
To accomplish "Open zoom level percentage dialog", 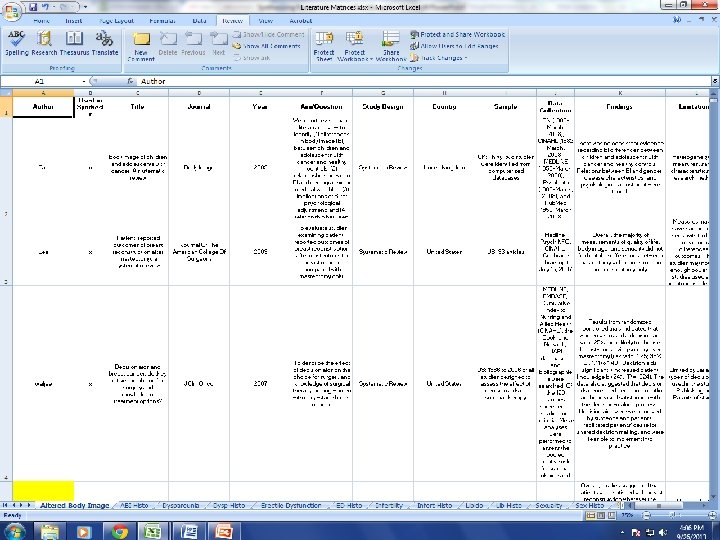I will pyautogui.click(x=627, y=515).
